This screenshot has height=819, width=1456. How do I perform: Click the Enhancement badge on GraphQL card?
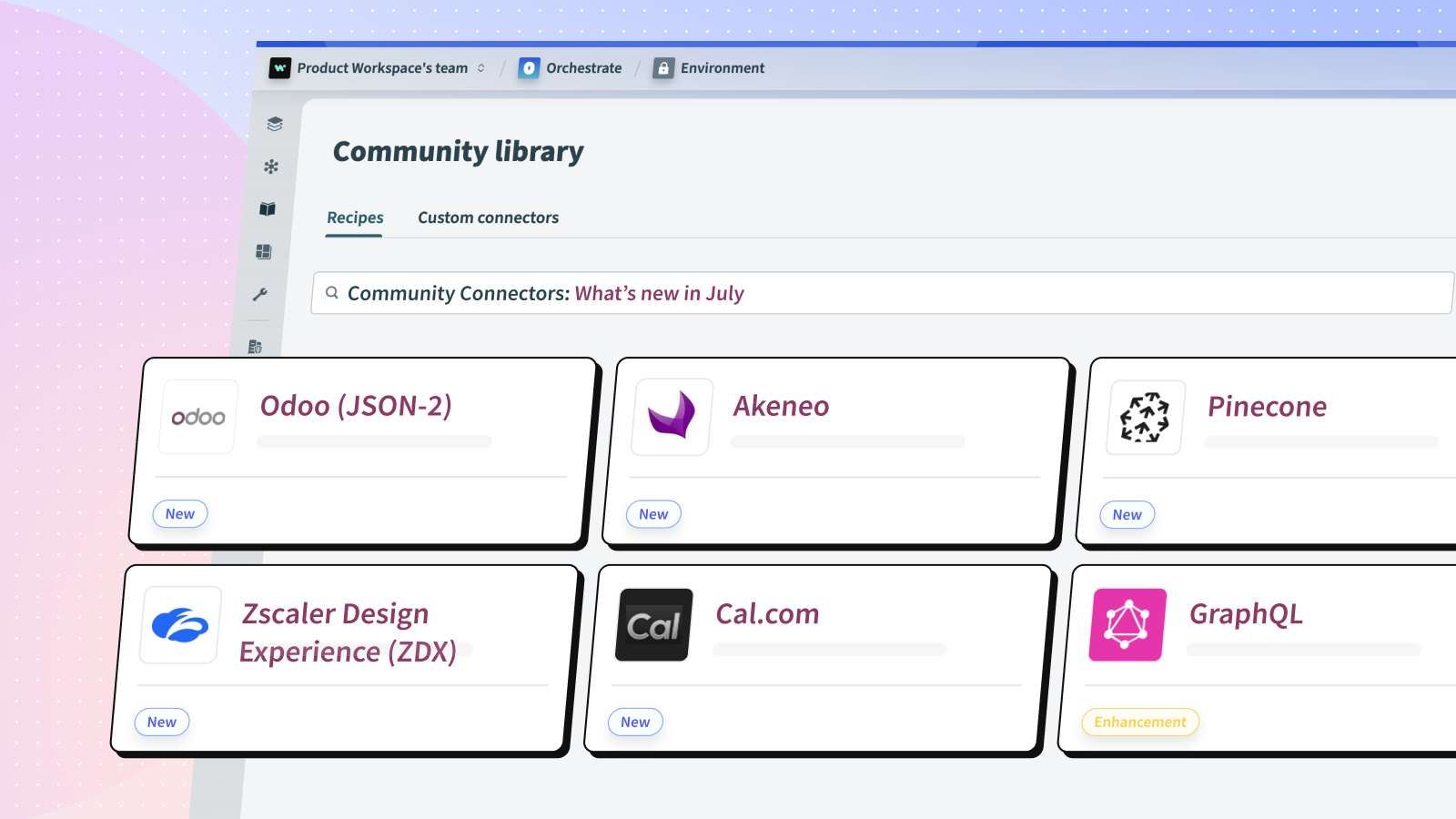coord(1140,723)
